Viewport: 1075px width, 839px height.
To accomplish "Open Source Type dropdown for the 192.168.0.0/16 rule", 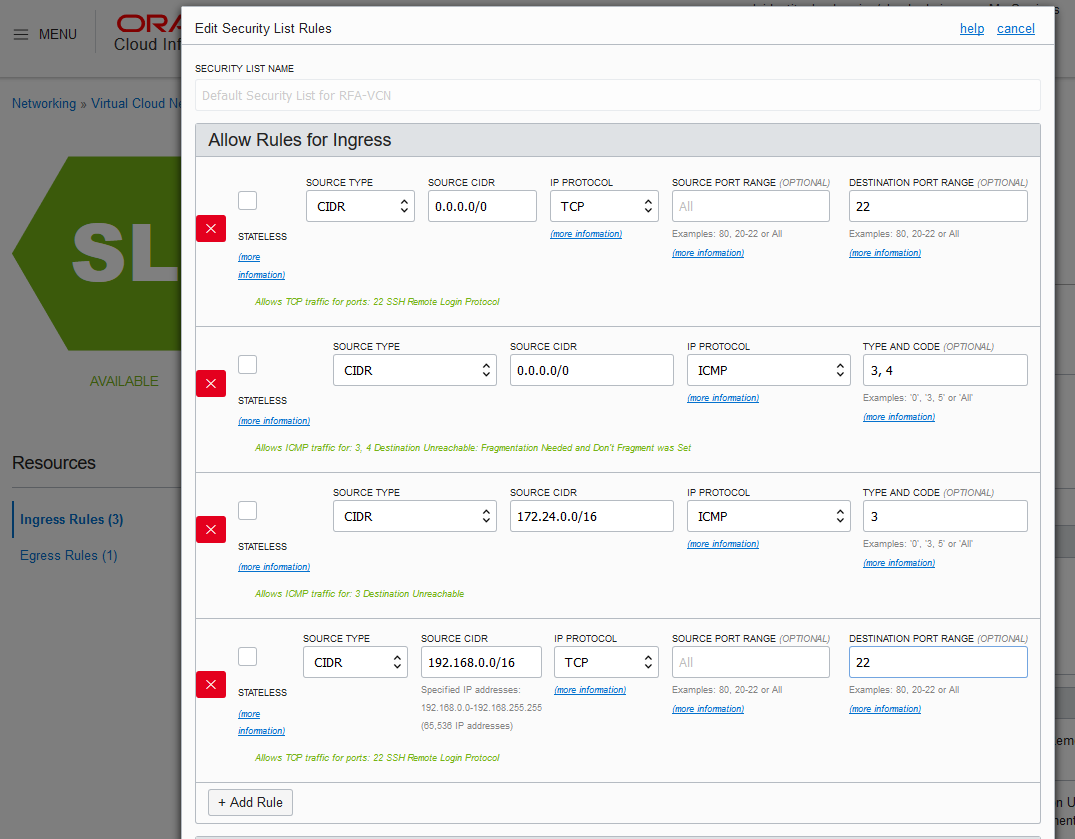I will [355, 662].
